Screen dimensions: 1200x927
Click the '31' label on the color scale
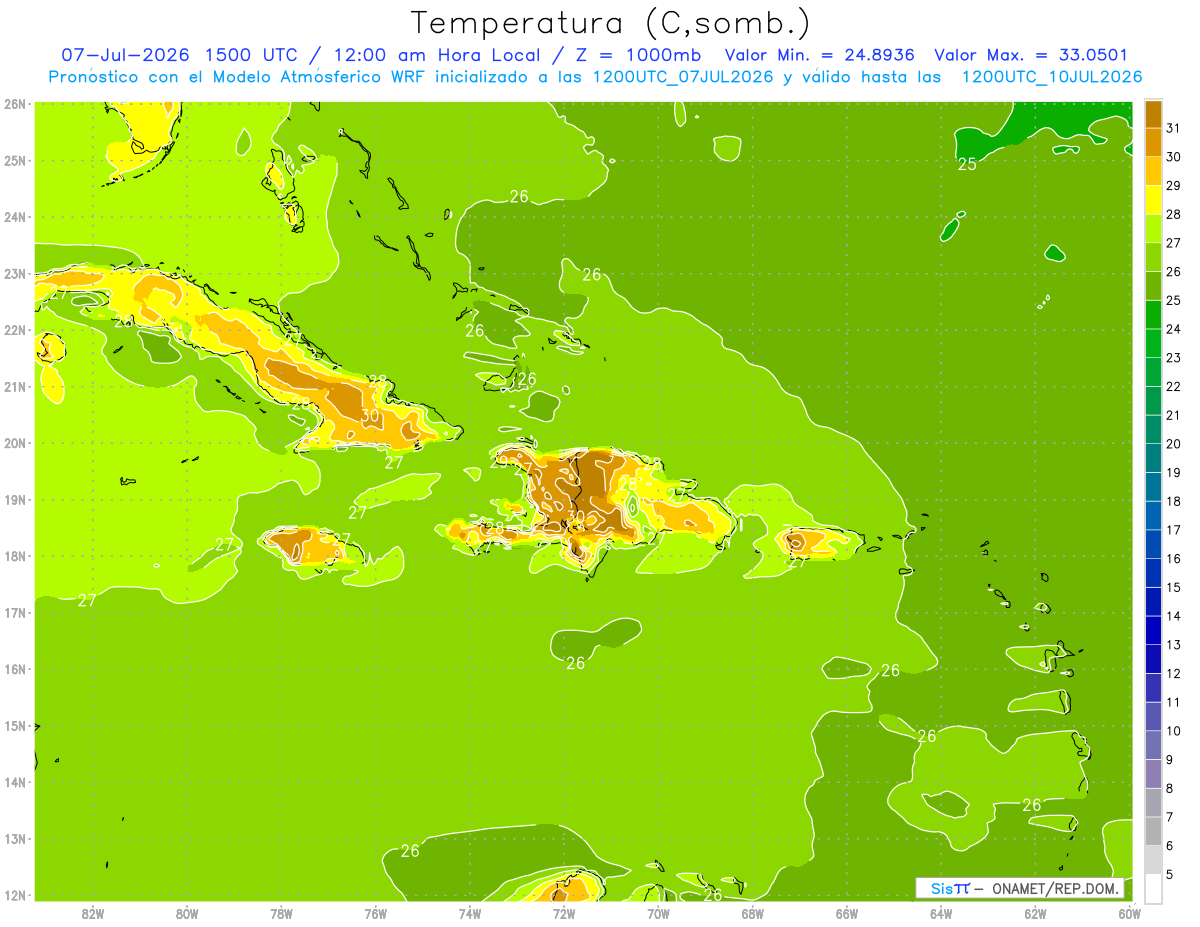[1172, 128]
